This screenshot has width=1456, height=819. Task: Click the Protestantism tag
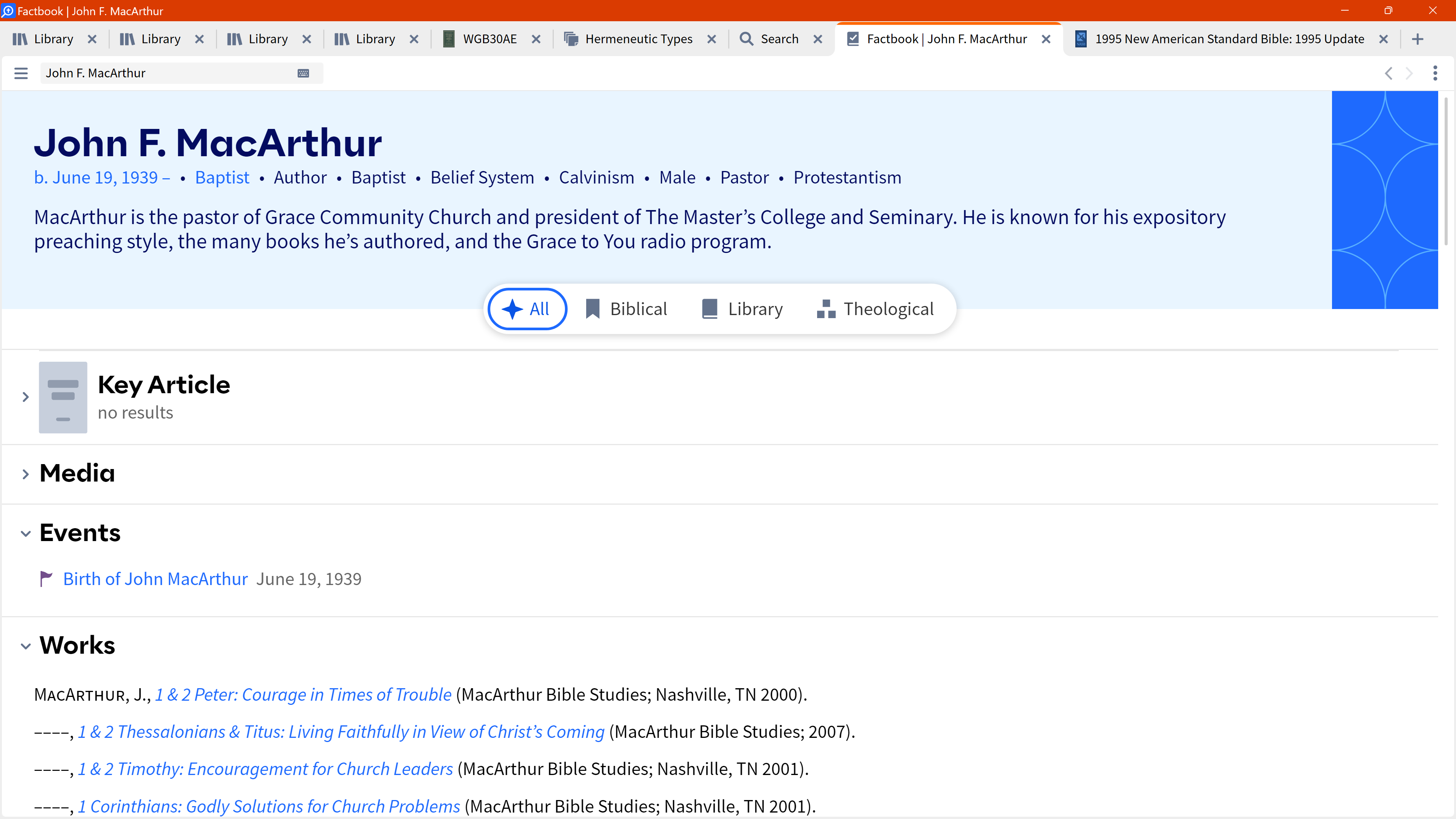click(x=847, y=177)
